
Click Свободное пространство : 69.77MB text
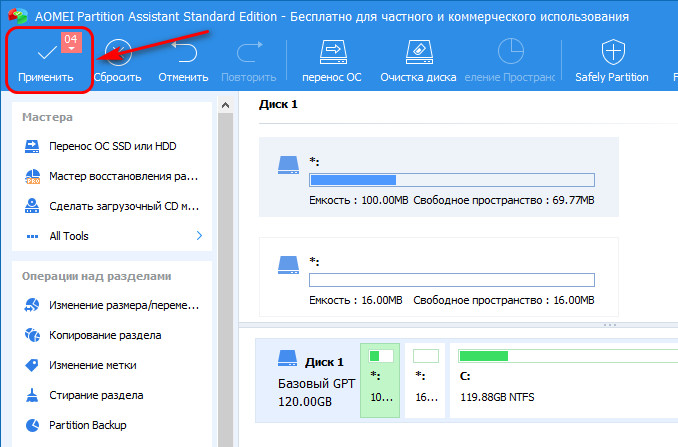pos(504,200)
